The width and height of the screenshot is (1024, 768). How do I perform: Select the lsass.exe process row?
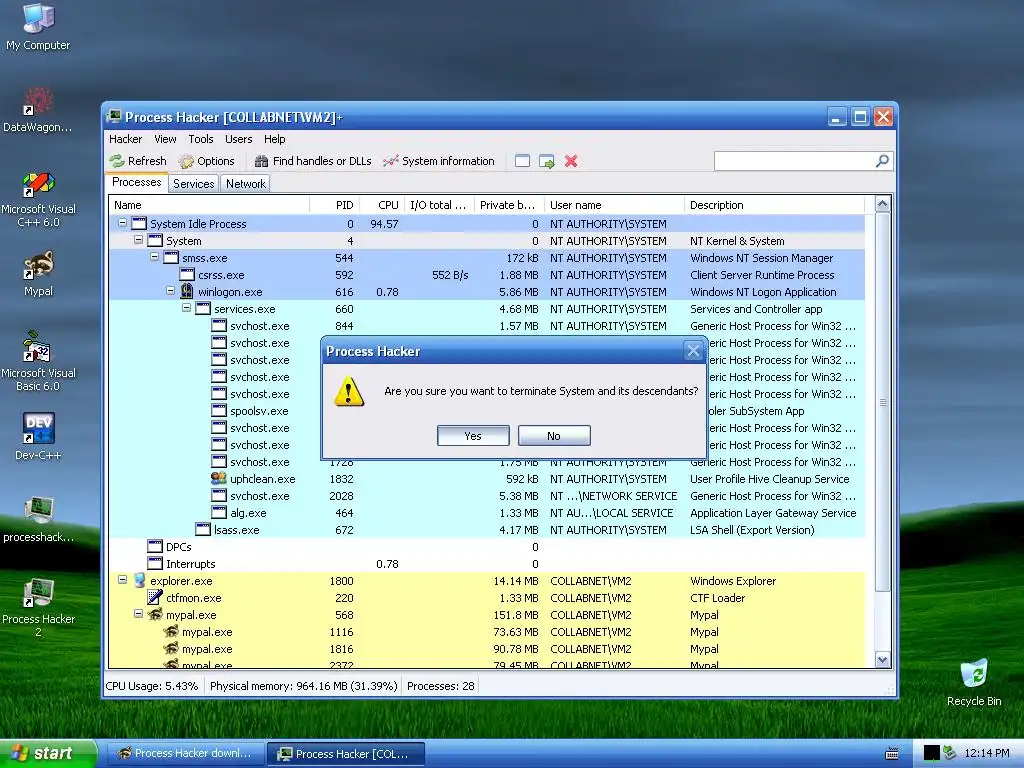(487, 530)
